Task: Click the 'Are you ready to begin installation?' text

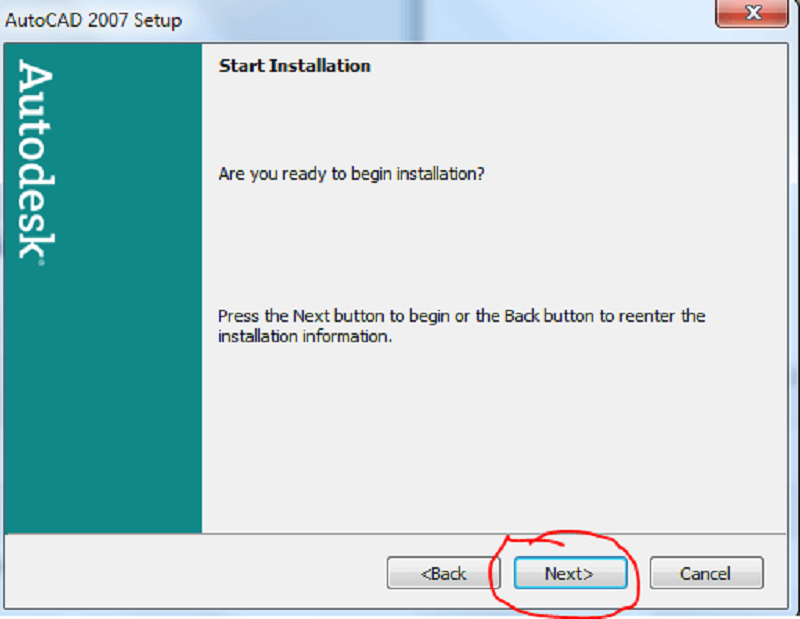Action: pos(351,174)
